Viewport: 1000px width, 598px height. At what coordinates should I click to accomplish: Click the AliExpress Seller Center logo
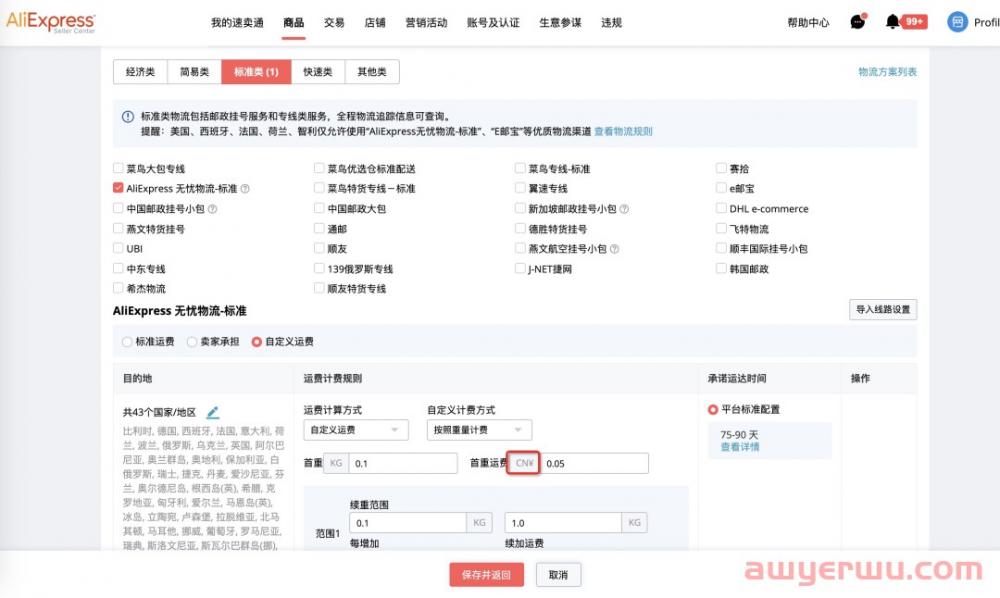pyautogui.click(x=51, y=22)
